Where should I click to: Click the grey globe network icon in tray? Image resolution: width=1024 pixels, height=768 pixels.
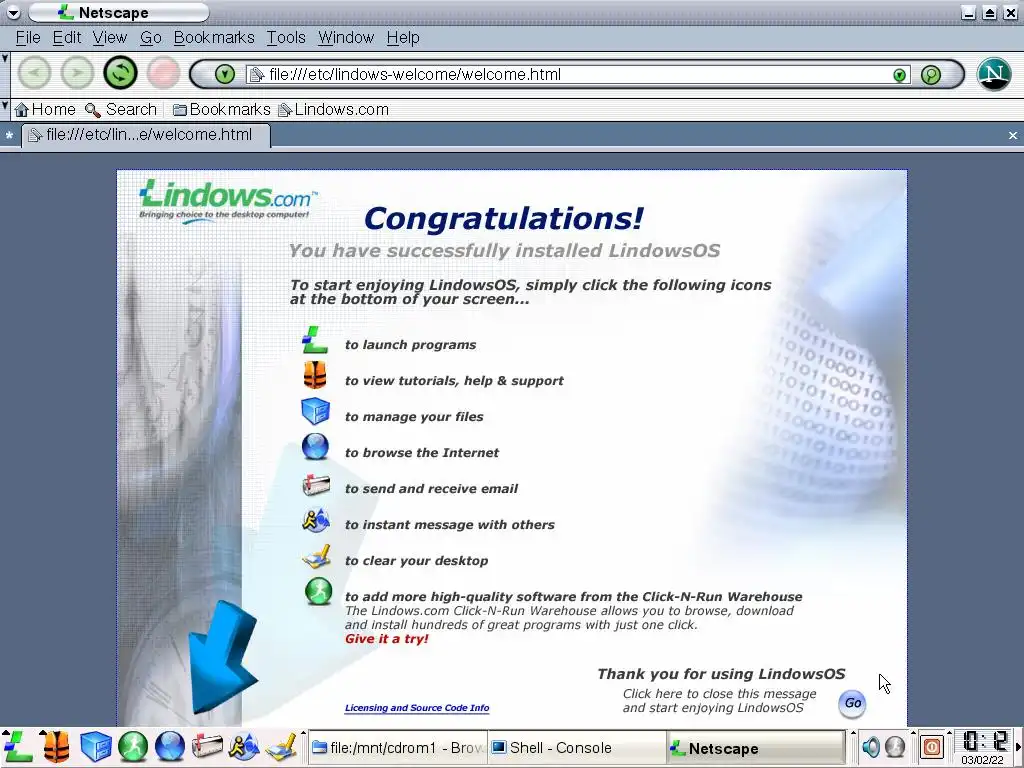895,746
